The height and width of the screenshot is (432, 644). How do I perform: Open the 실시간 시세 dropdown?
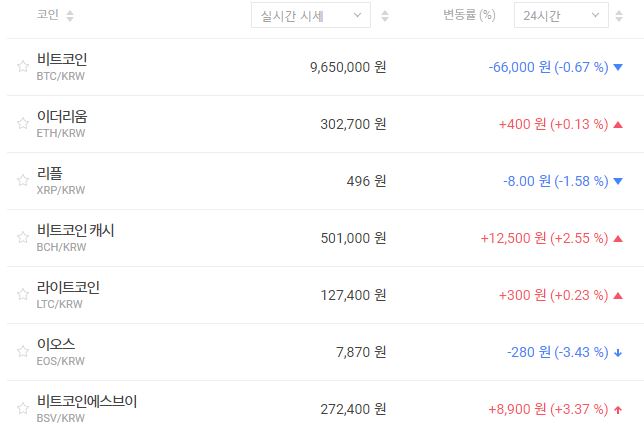click(310, 16)
